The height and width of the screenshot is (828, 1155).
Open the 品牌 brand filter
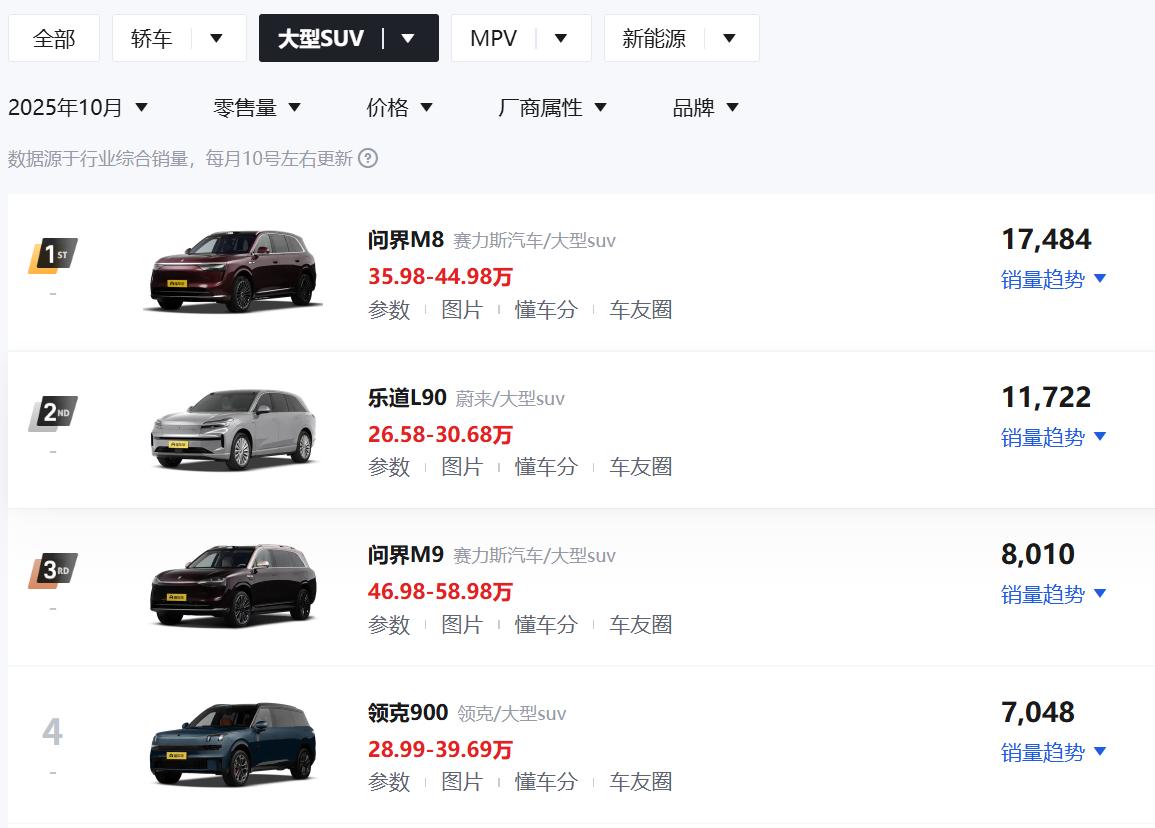pyautogui.click(x=705, y=107)
